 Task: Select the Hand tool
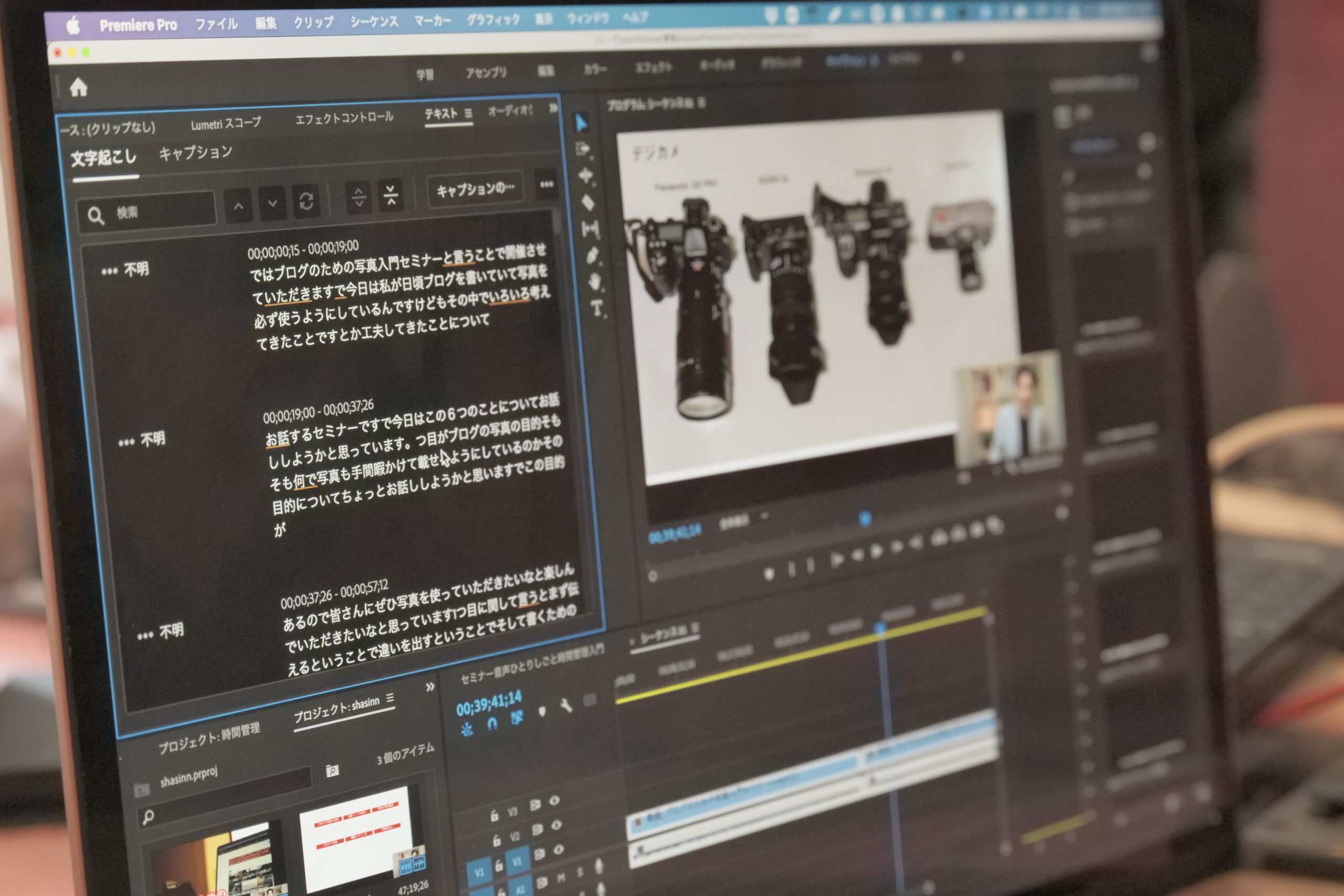[x=595, y=281]
